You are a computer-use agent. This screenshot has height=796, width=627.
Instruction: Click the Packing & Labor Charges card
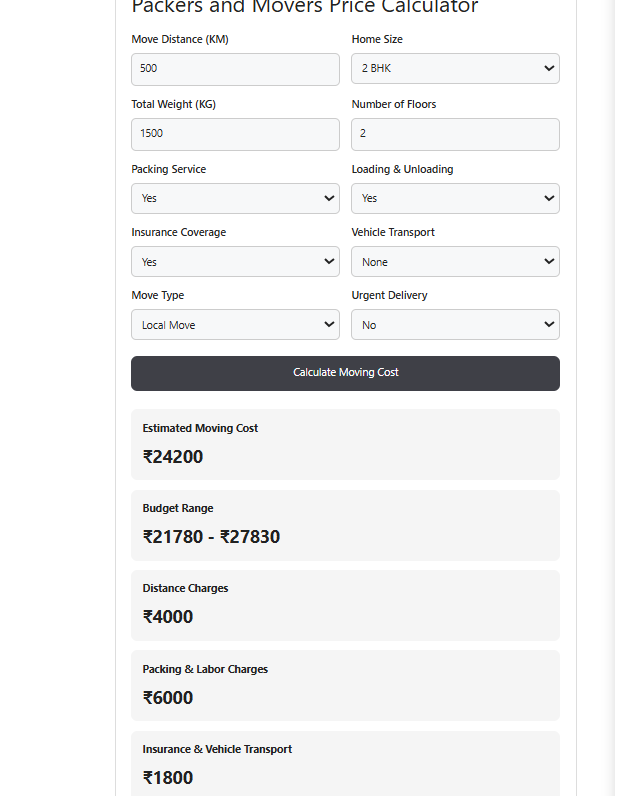pos(345,686)
